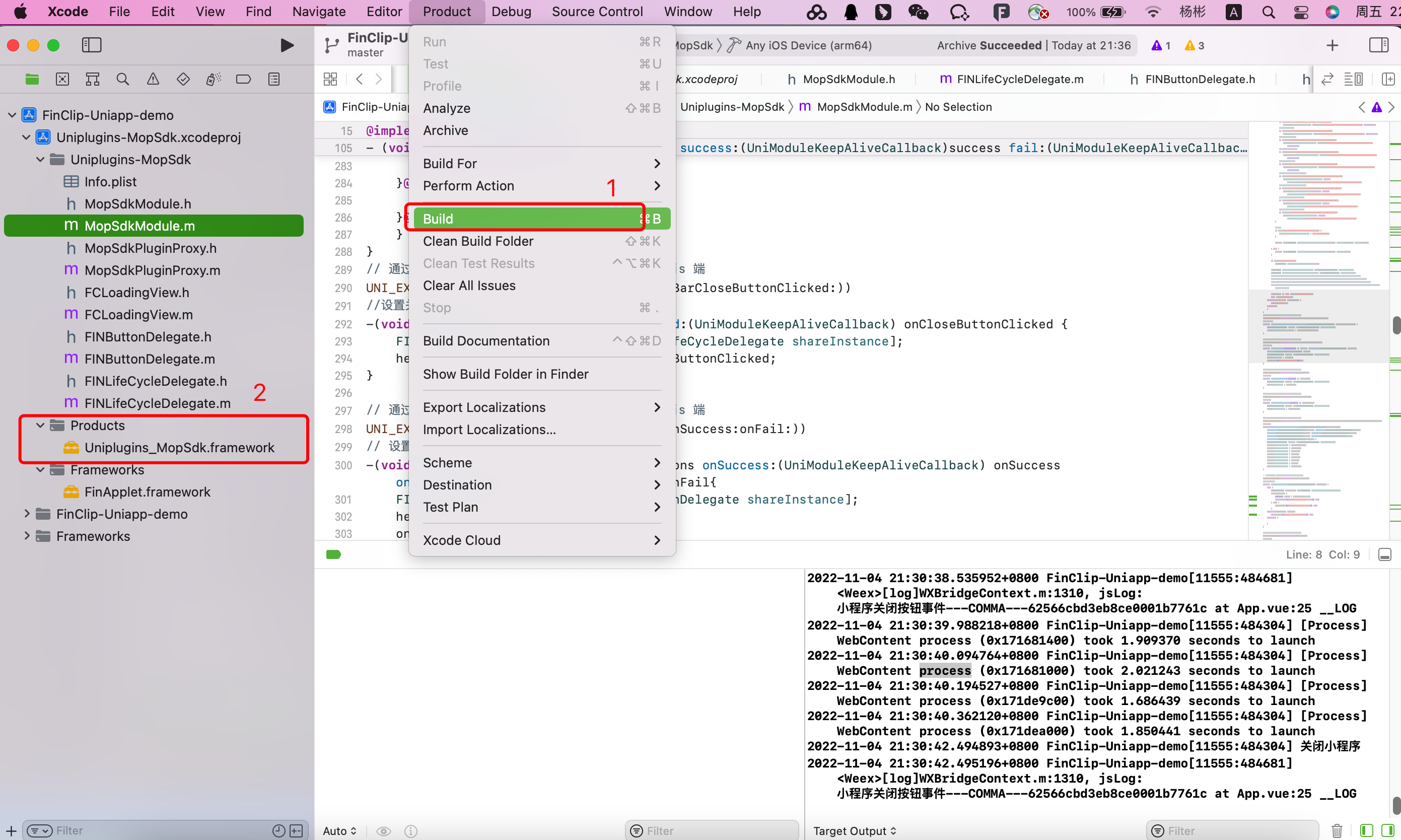Screen dimensions: 1401x840
Task: Open the Xcode Cloud submenu
Action: coord(542,540)
